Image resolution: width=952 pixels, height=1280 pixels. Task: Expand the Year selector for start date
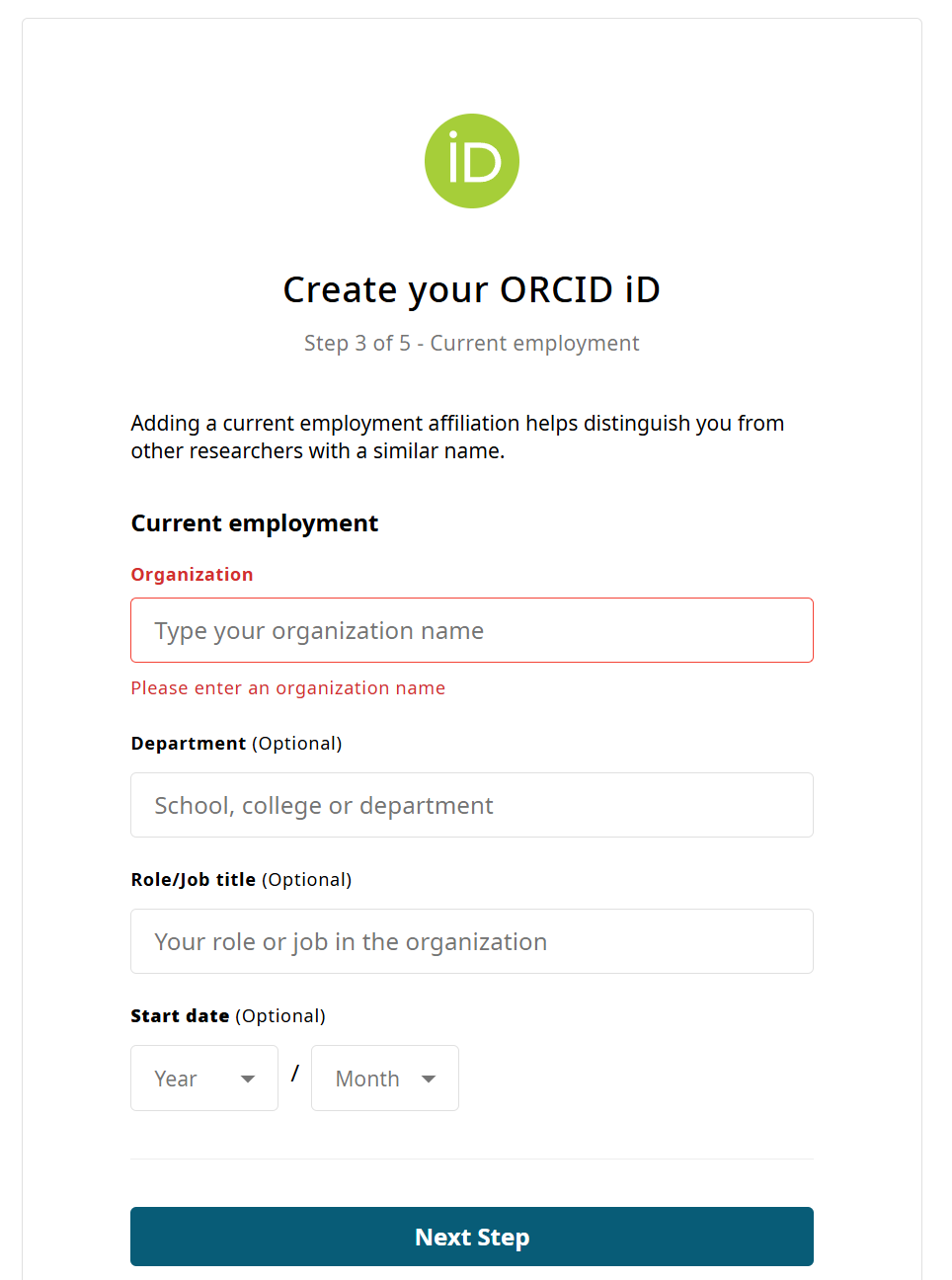(x=203, y=1079)
